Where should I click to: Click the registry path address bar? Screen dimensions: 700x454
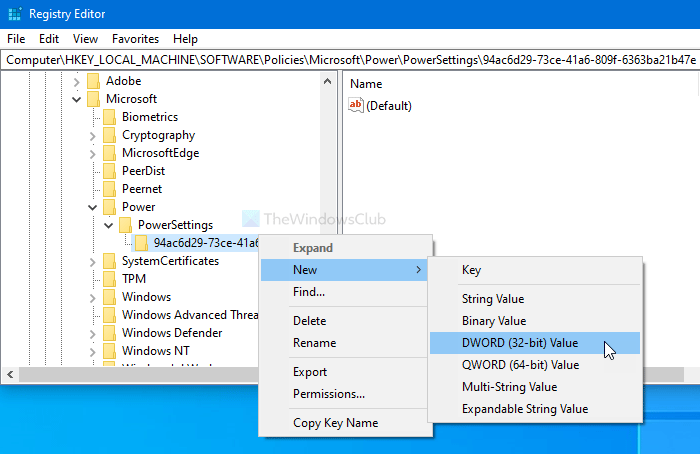pyautogui.click(x=350, y=60)
